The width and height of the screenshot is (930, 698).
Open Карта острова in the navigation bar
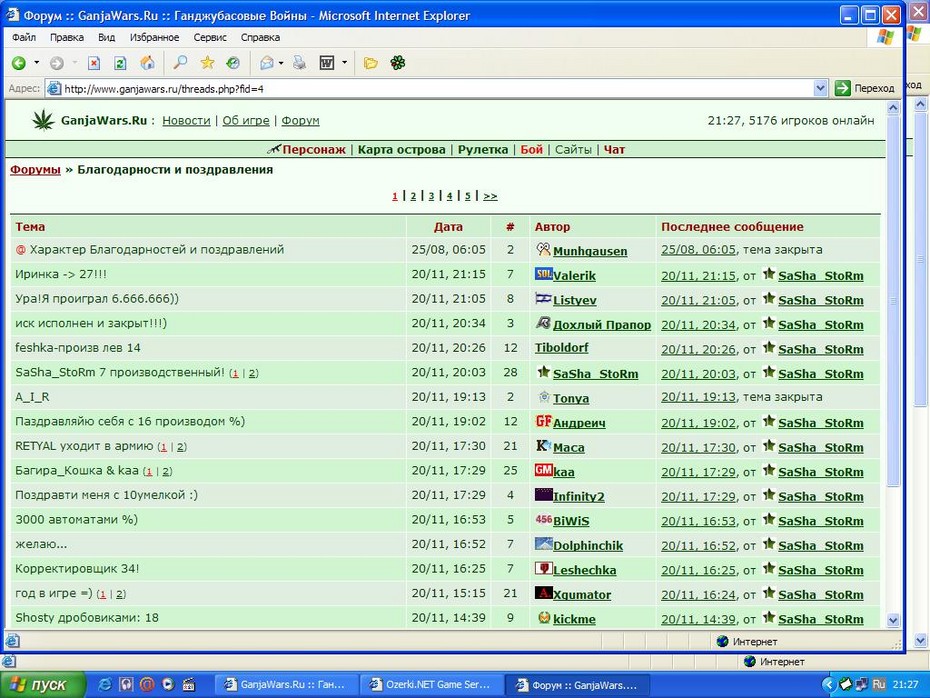coord(402,149)
